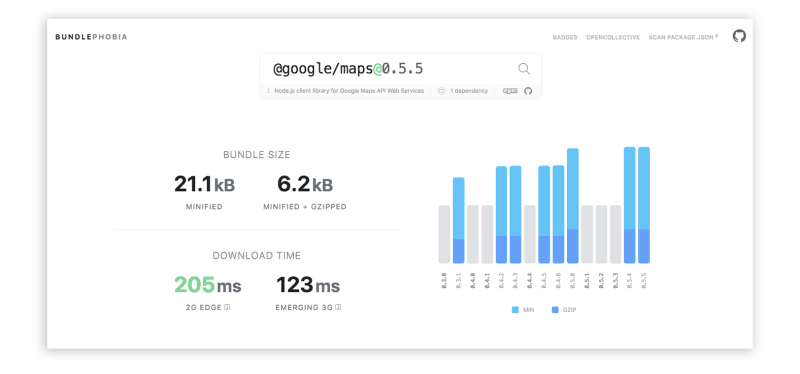Click the 1 dependency label
The image size is (800, 374).
[469, 91]
